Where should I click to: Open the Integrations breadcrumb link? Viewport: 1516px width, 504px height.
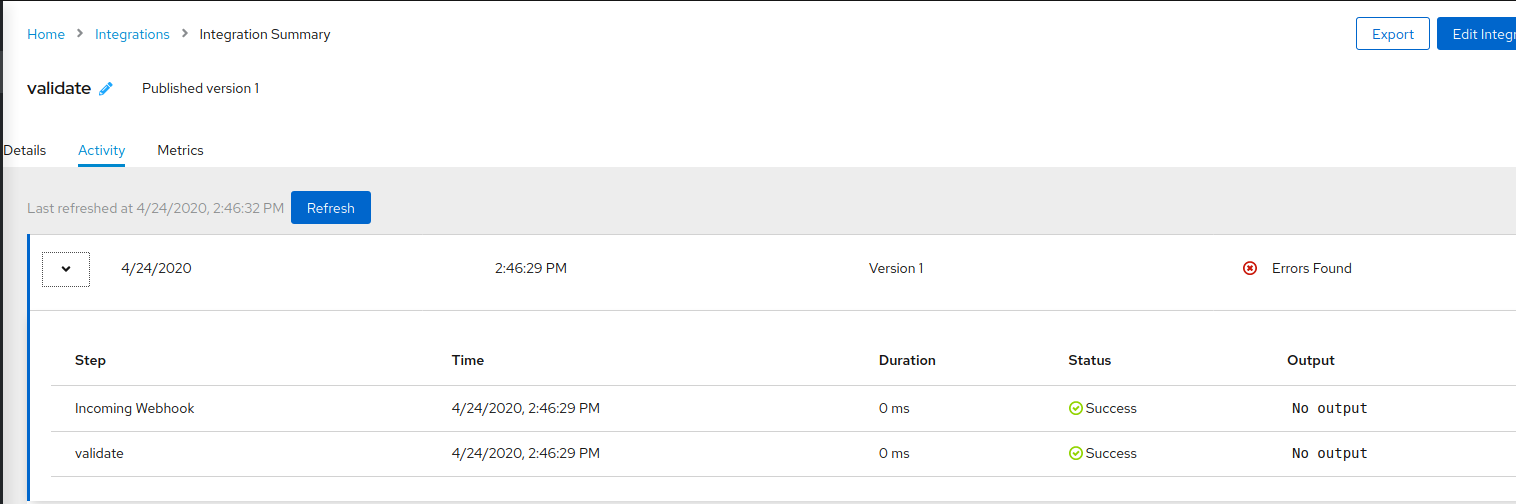tap(132, 34)
